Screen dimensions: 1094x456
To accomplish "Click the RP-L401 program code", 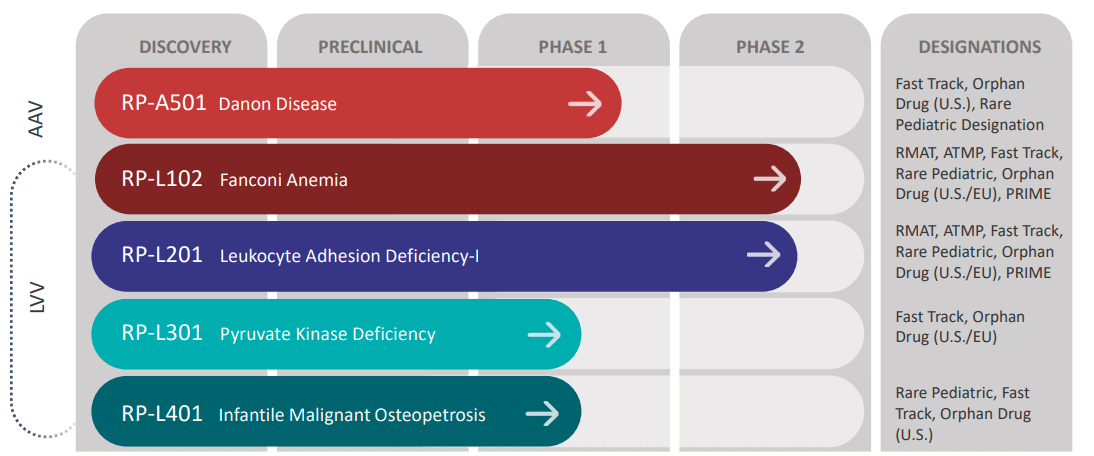I will [x=162, y=413].
